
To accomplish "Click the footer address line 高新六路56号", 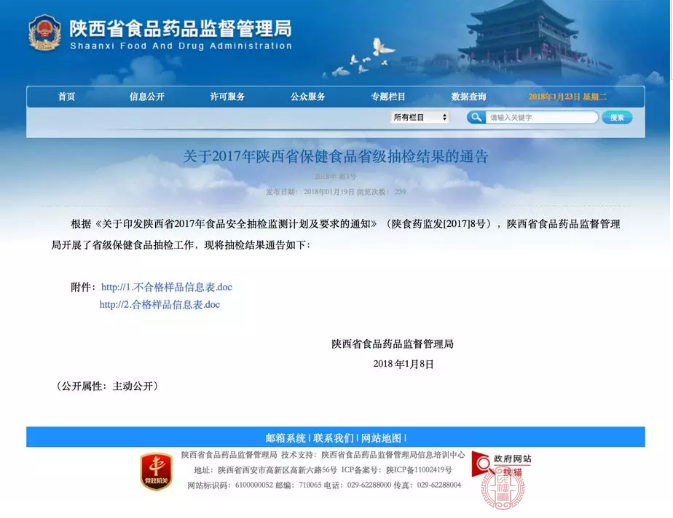I will [x=265, y=470].
